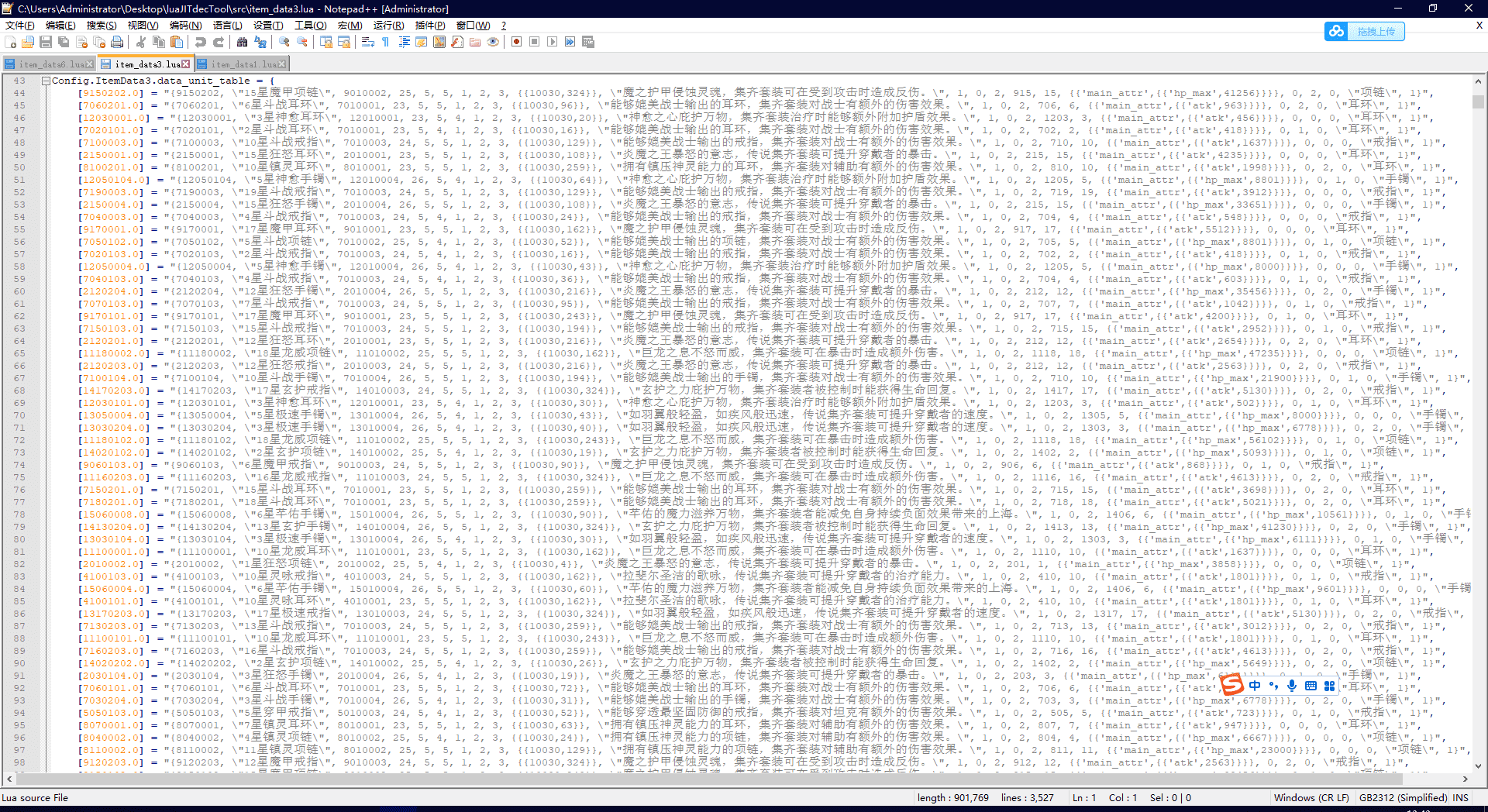The image size is (1488, 812).
Task: Start macro recording with the red dot
Action: click(x=517, y=42)
